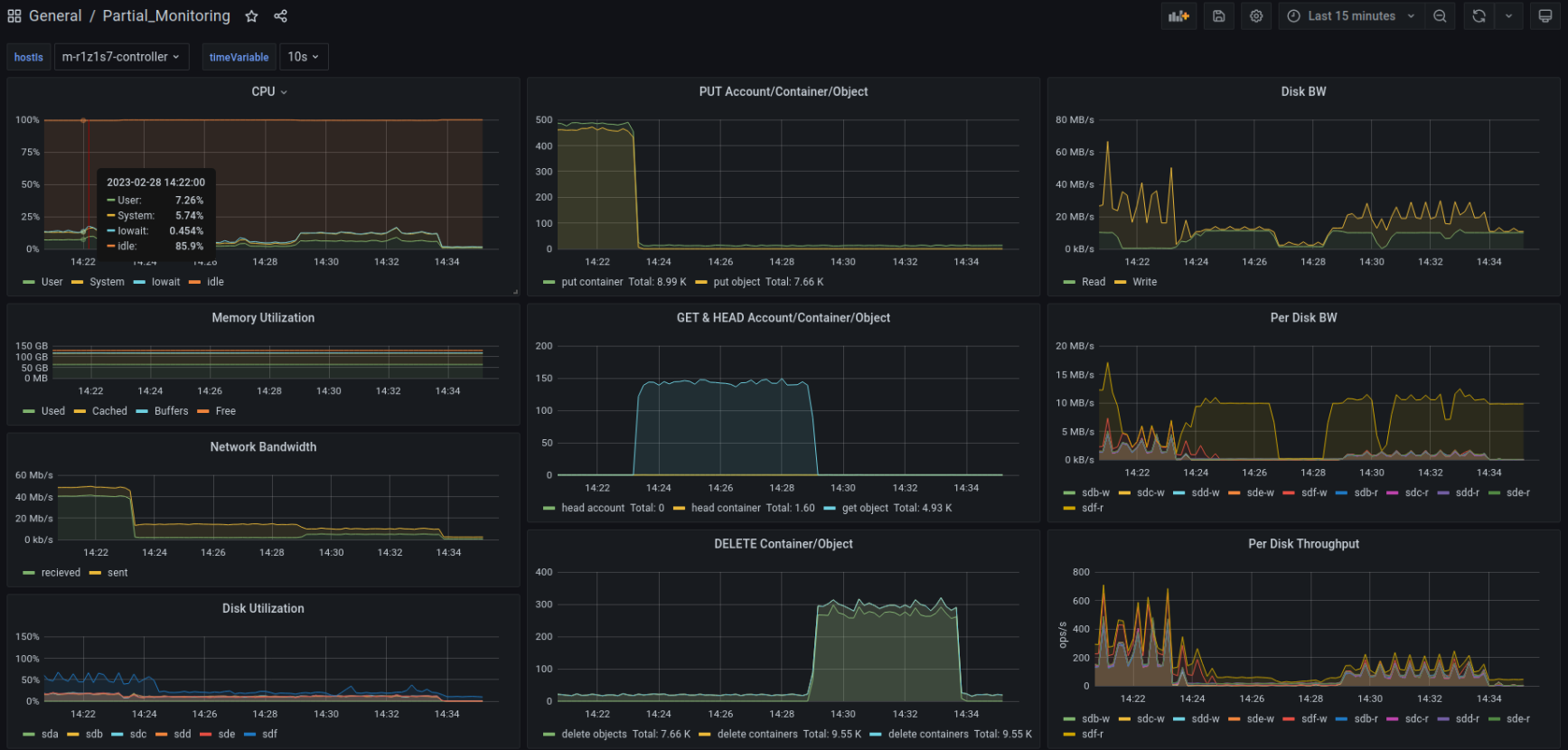Zoom out the time range
This screenshot has height=750, width=1568.
click(x=1440, y=16)
